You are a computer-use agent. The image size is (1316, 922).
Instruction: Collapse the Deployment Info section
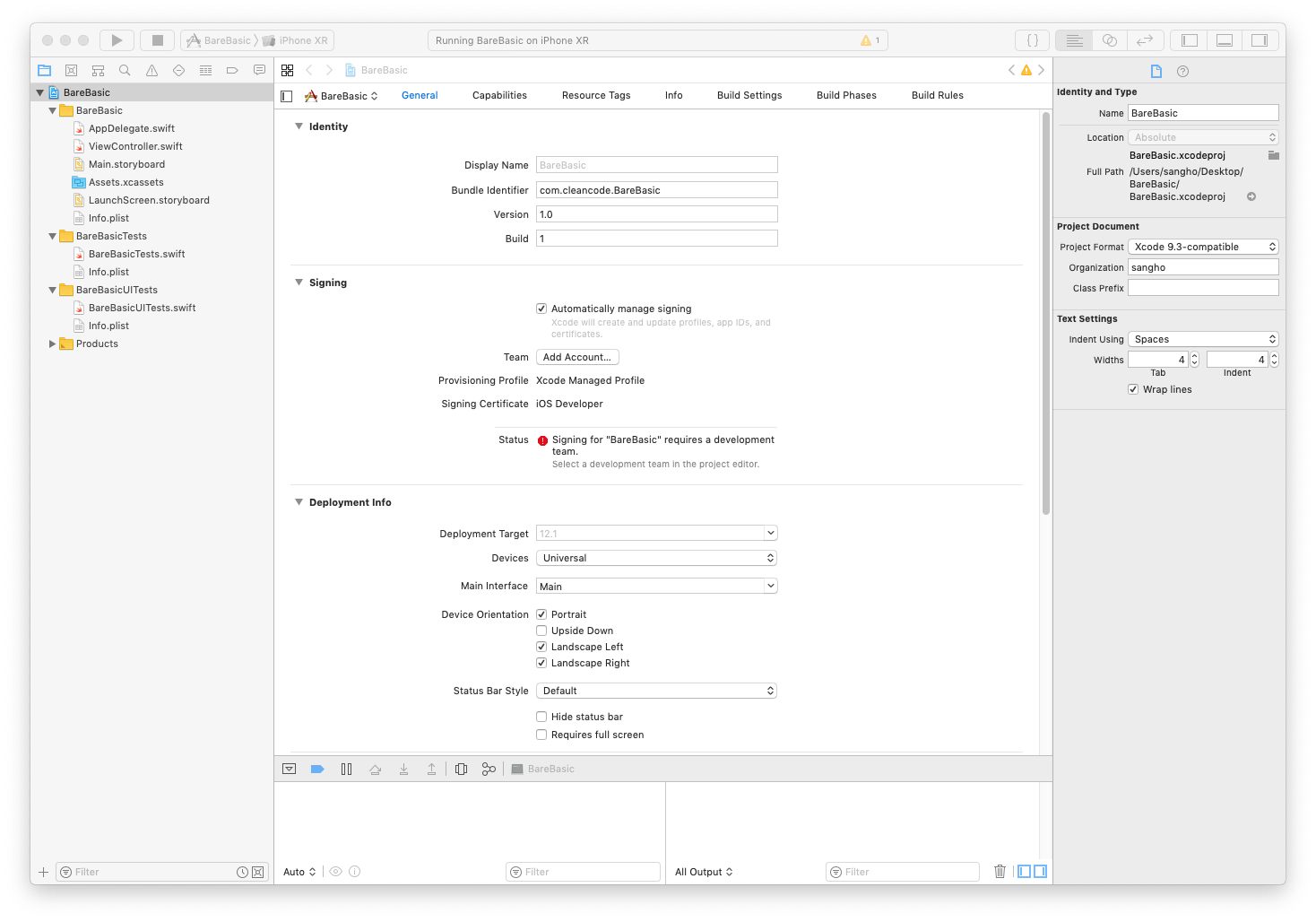click(299, 502)
